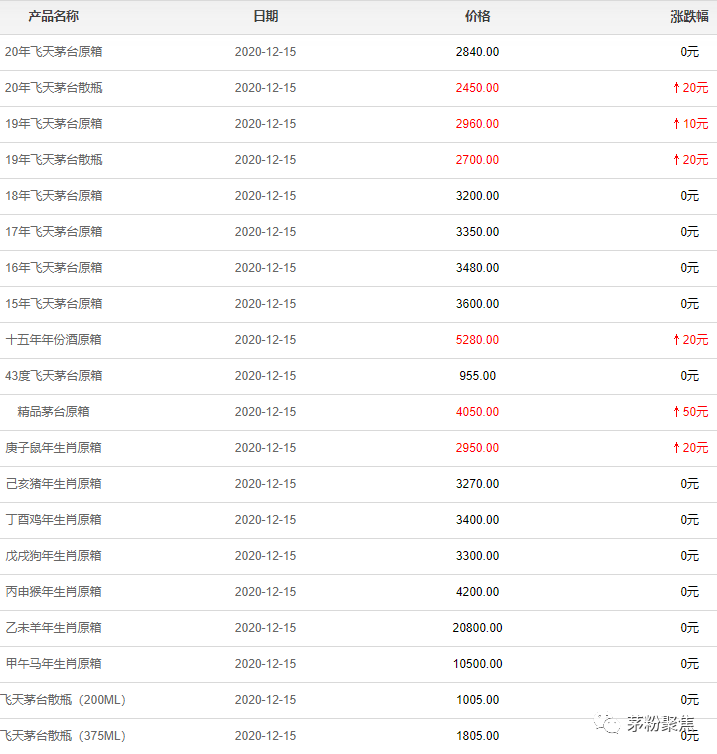Click the price 3350.00

(478, 232)
